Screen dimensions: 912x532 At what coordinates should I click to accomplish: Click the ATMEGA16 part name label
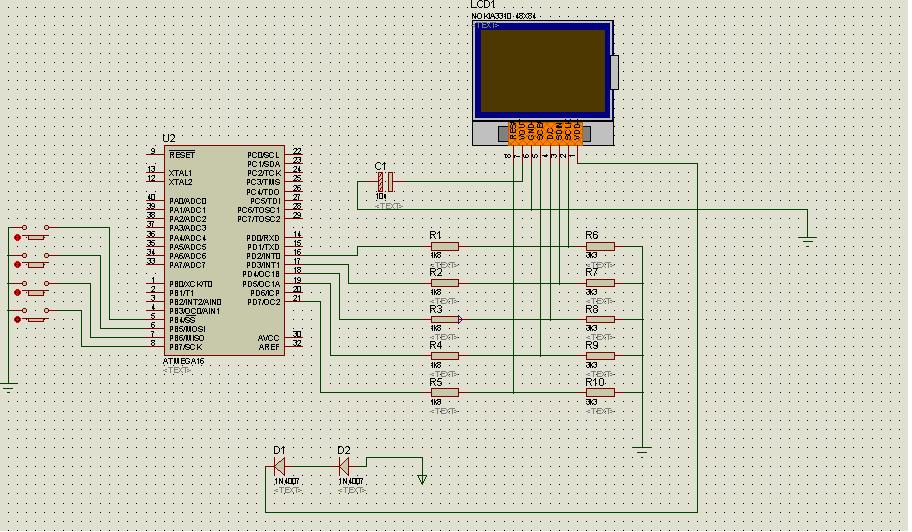pyautogui.click(x=184, y=361)
